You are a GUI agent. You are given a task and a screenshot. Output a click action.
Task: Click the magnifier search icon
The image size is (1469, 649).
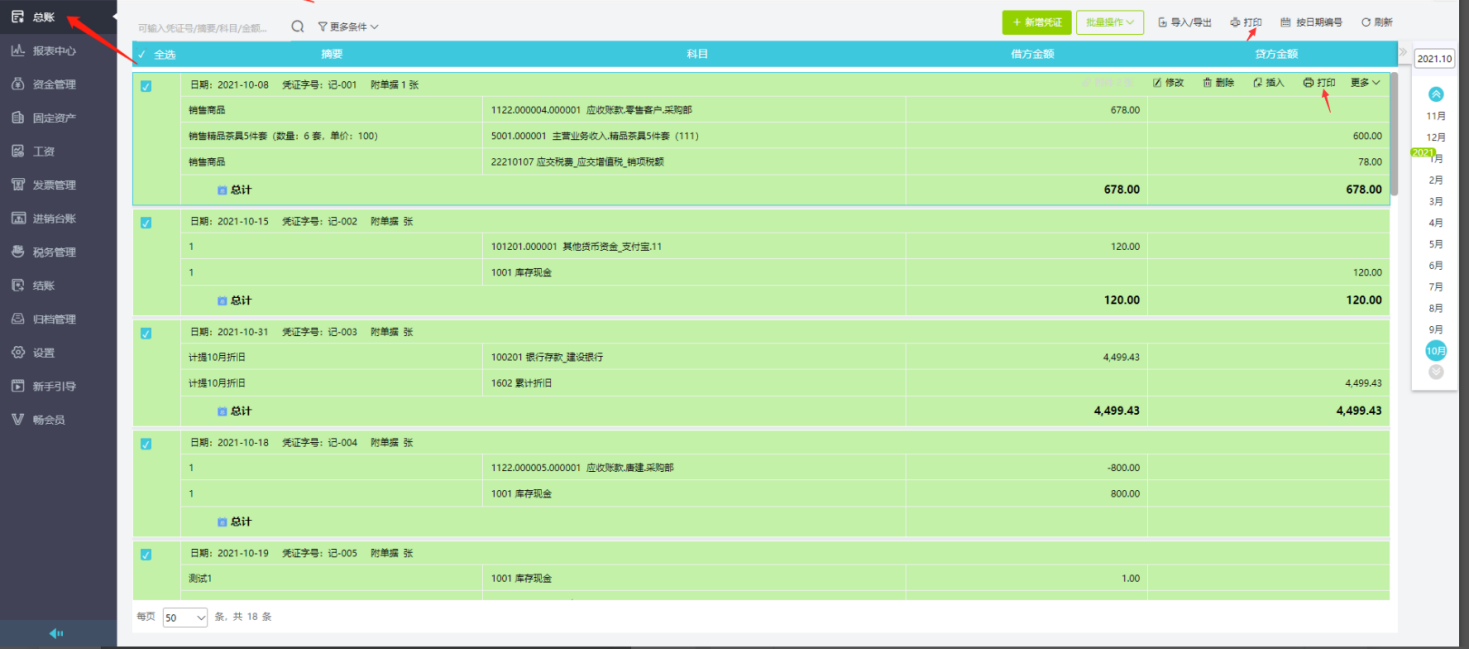[x=297, y=27]
